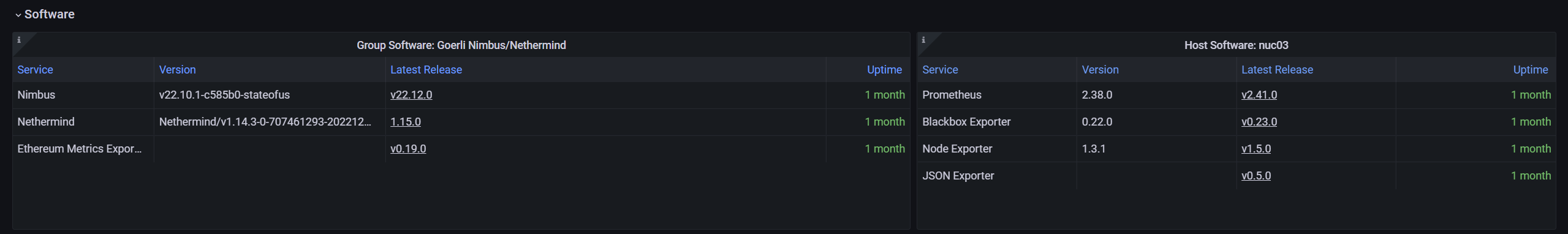Open Nethermind latest release 1.15.0 link
The height and width of the screenshot is (234, 1568).
[x=406, y=122]
